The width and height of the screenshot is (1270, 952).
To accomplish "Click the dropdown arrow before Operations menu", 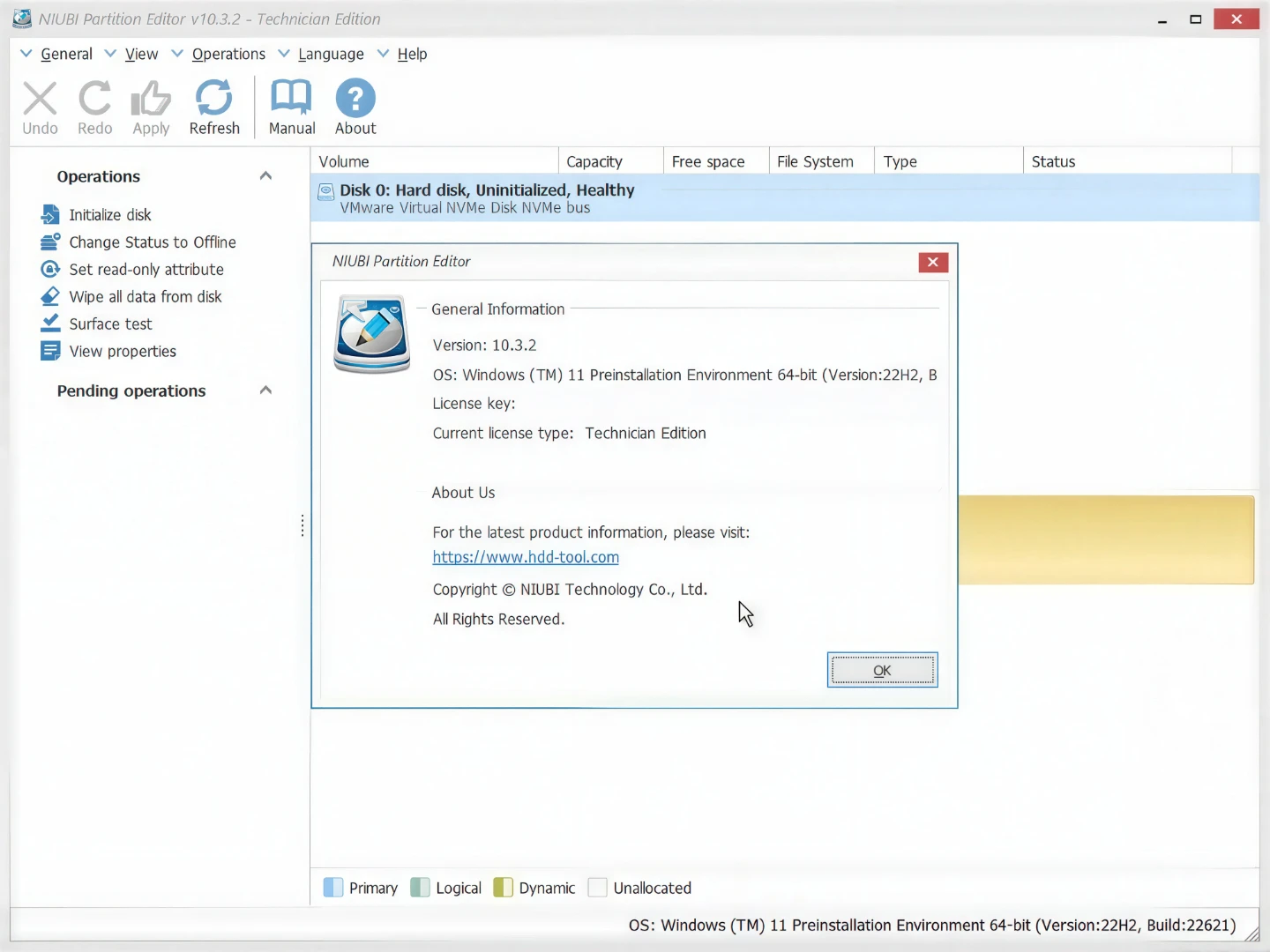I will click(x=177, y=54).
